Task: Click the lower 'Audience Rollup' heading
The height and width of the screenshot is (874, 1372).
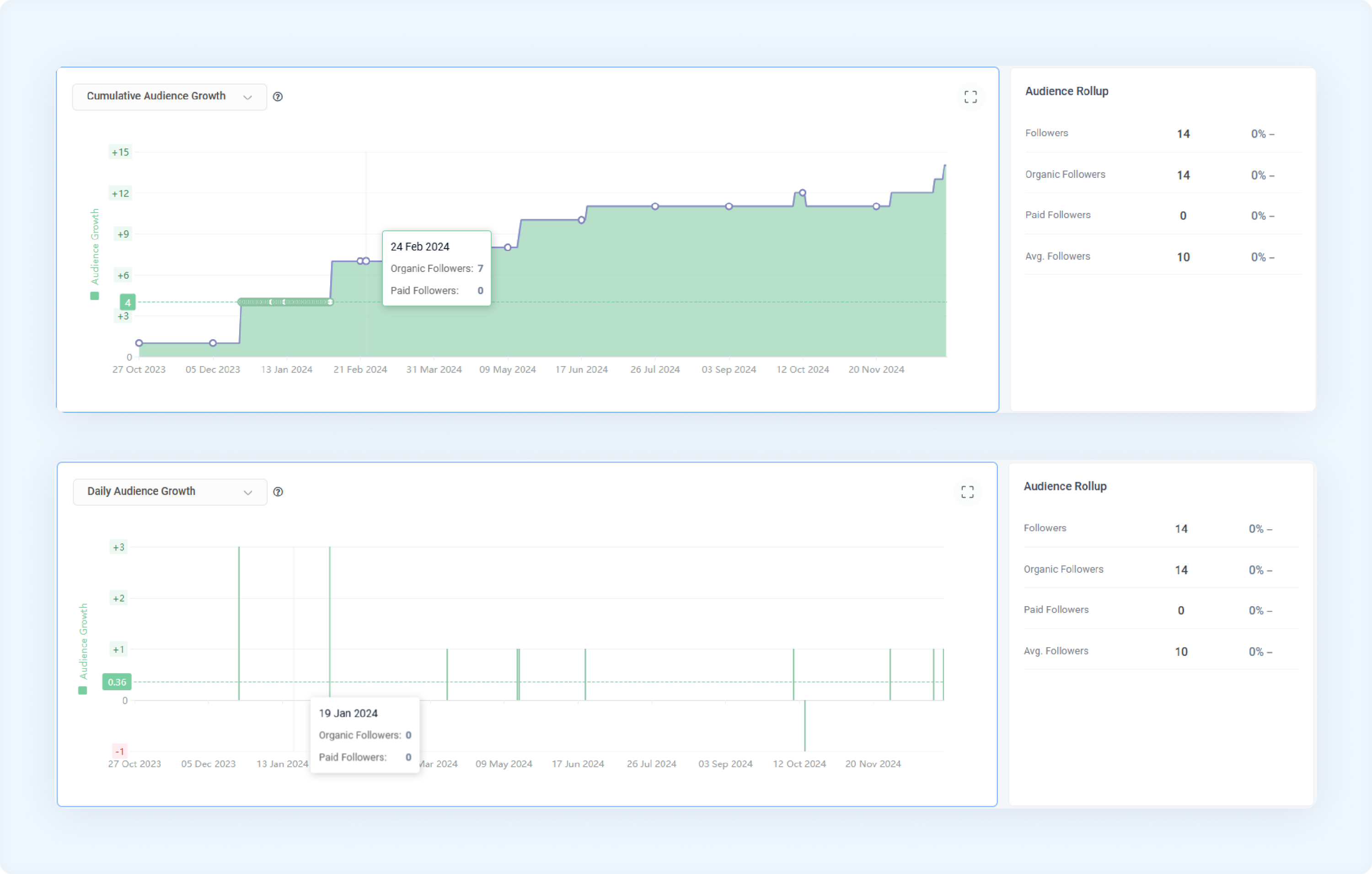Action: (x=1065, y=486)
